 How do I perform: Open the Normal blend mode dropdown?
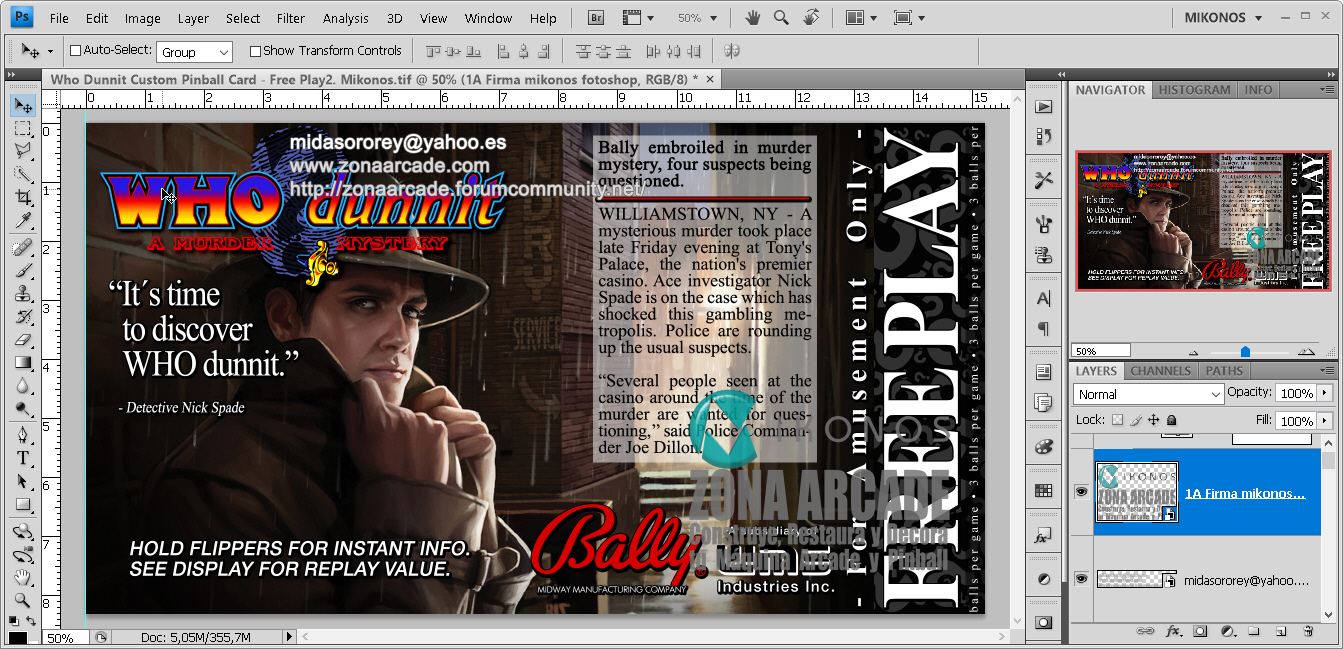pos(1148,394)
